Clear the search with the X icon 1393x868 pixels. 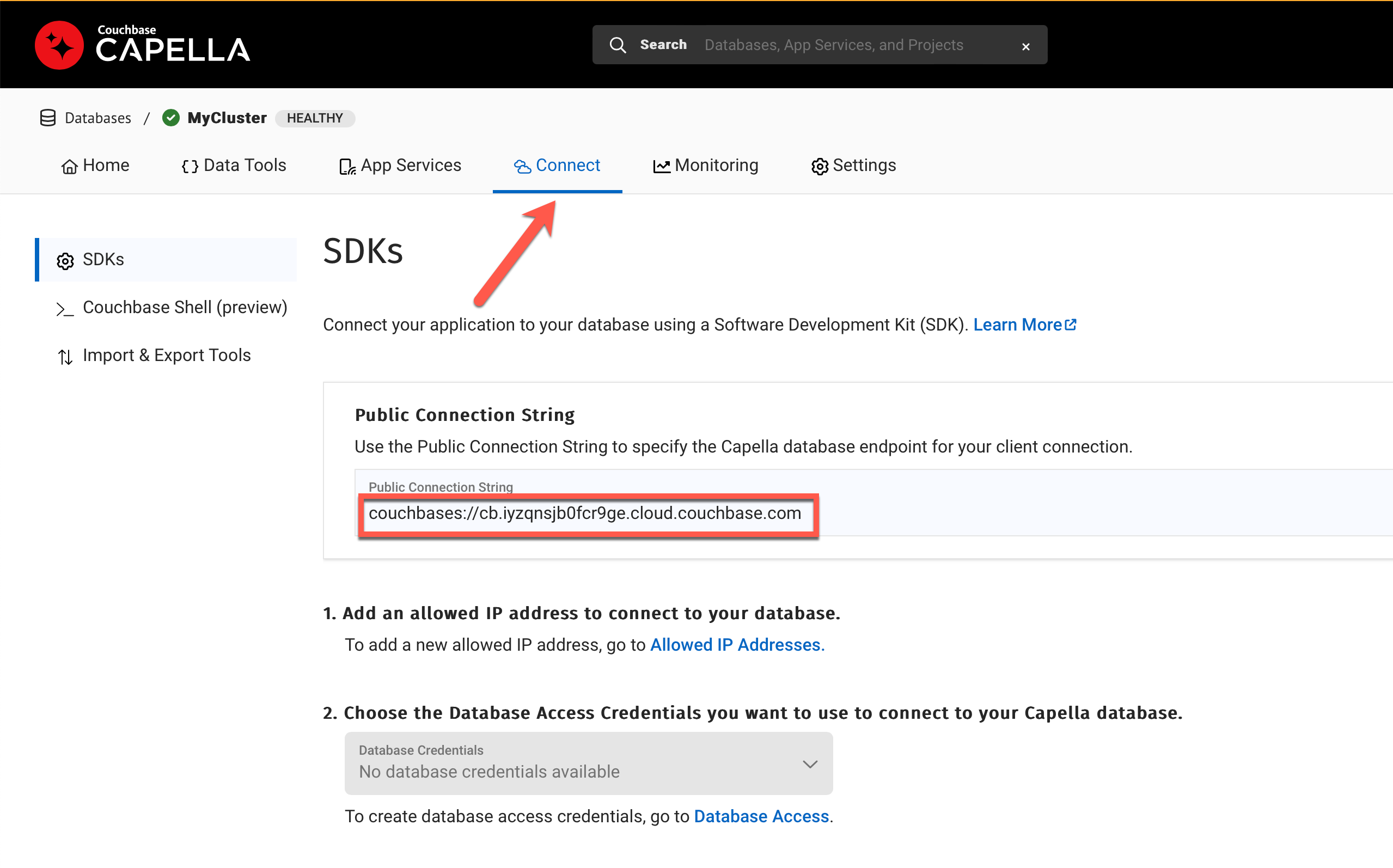[x=1025, y=46]
